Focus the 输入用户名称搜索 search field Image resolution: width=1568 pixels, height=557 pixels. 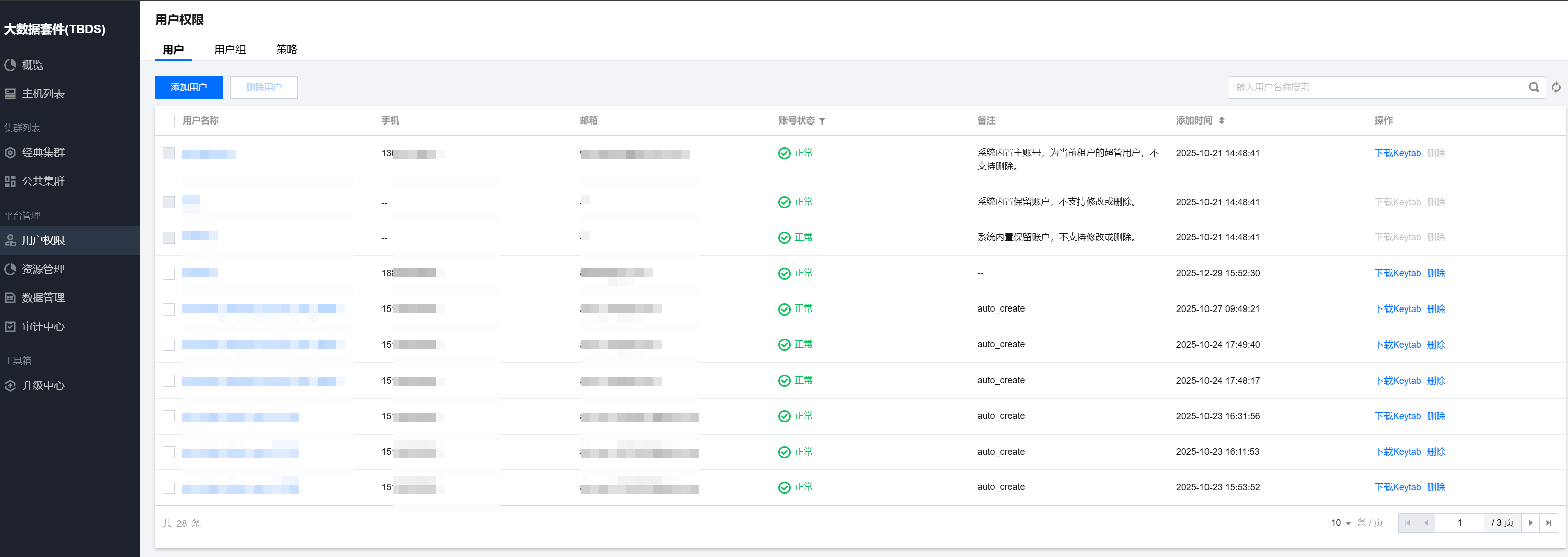1375,88
